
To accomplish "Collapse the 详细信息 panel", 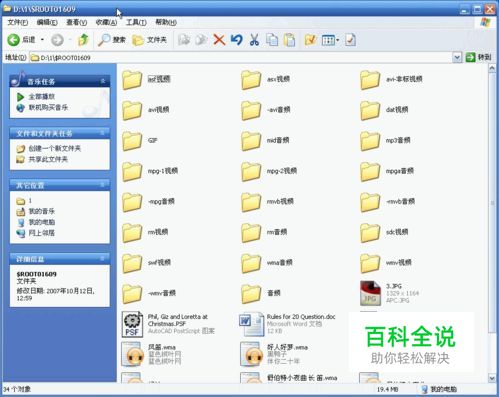I will point(103,258).
